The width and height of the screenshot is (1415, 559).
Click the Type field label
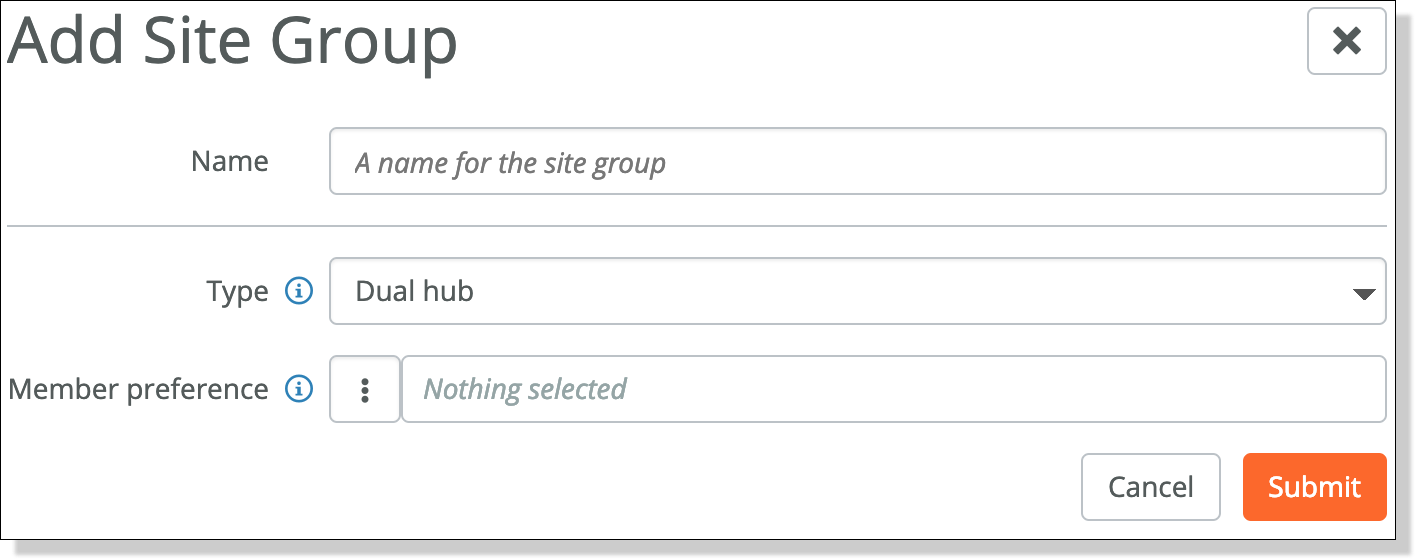(x=238, y=291)
